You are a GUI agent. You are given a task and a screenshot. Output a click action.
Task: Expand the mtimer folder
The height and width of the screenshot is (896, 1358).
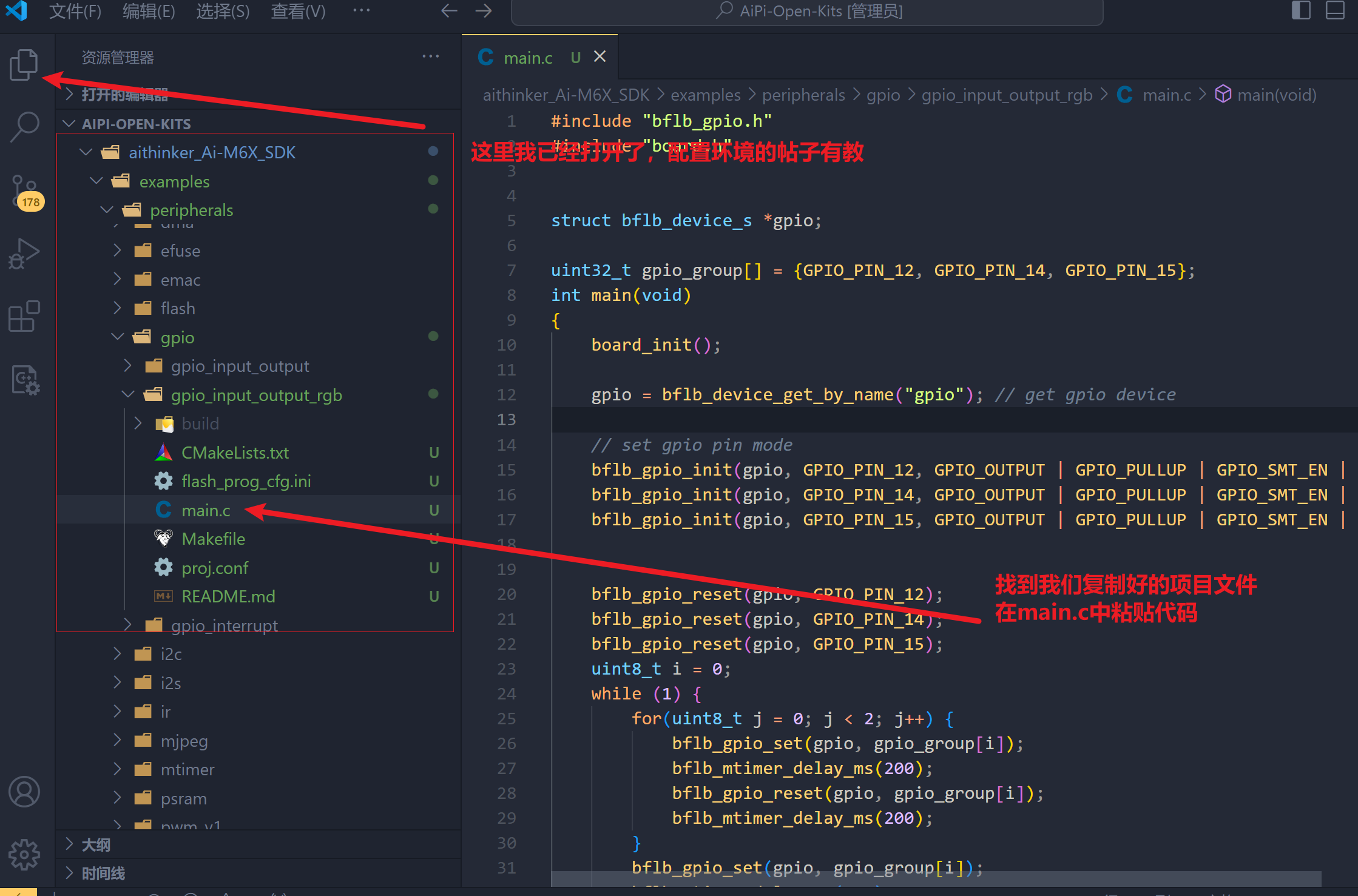pos(258,769)
